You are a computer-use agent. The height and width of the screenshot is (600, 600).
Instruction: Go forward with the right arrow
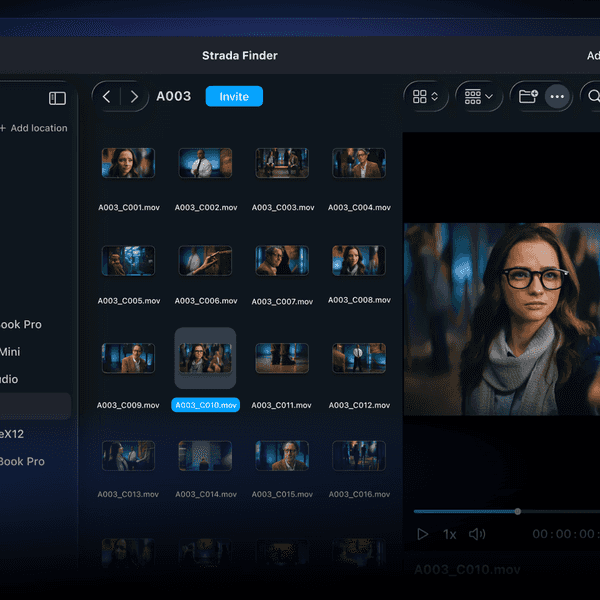click(134, 96)
